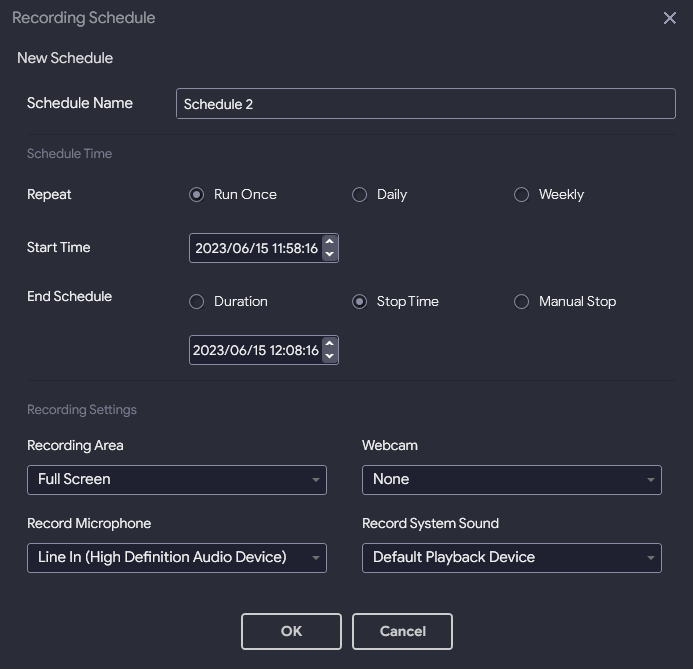Open the Recording Area dropdown
The image size is (693, 669).
(x=177, y=480)
